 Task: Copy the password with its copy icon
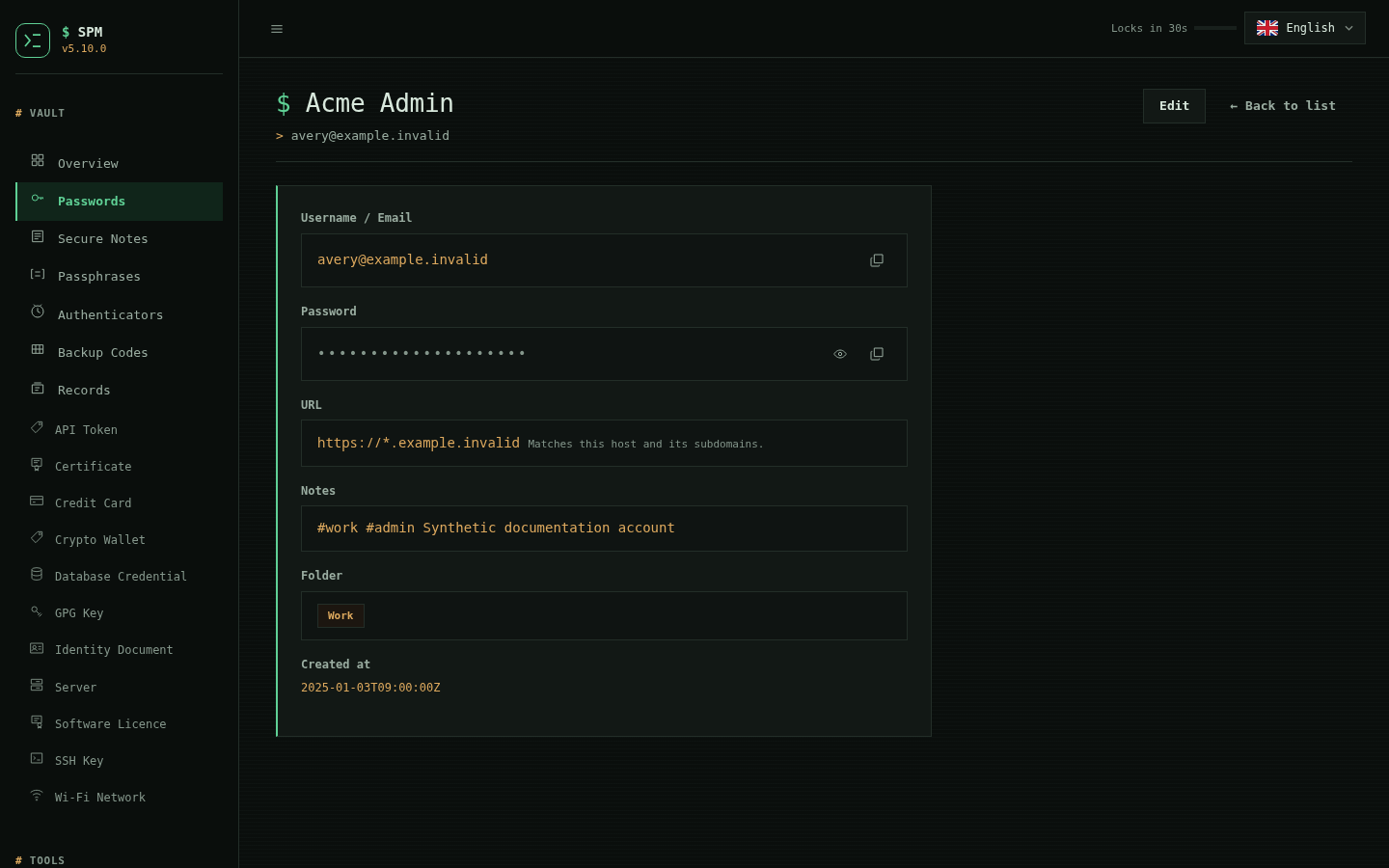(877, 354)
